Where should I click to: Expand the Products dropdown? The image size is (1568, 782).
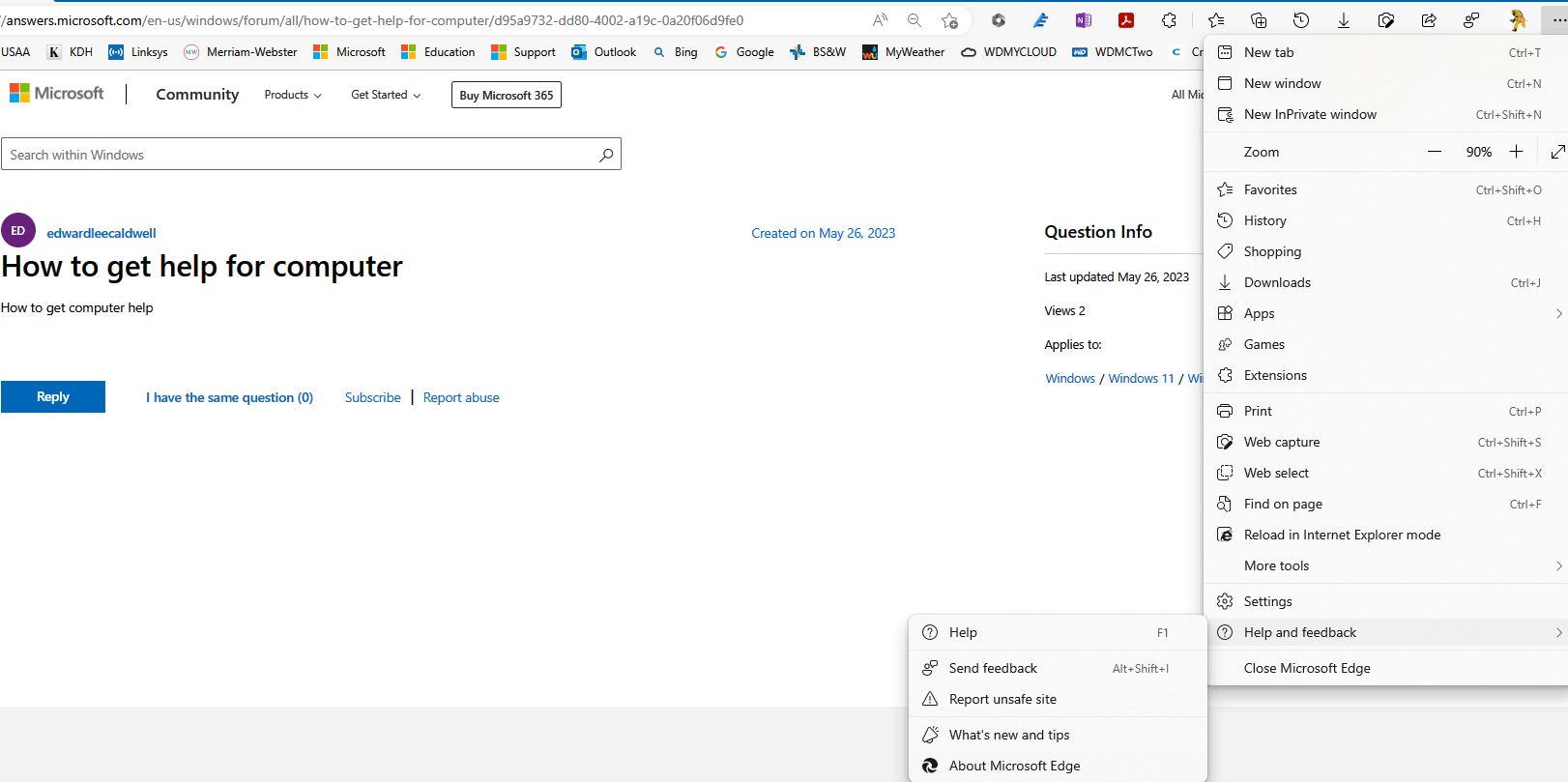(x=293, y=95)
